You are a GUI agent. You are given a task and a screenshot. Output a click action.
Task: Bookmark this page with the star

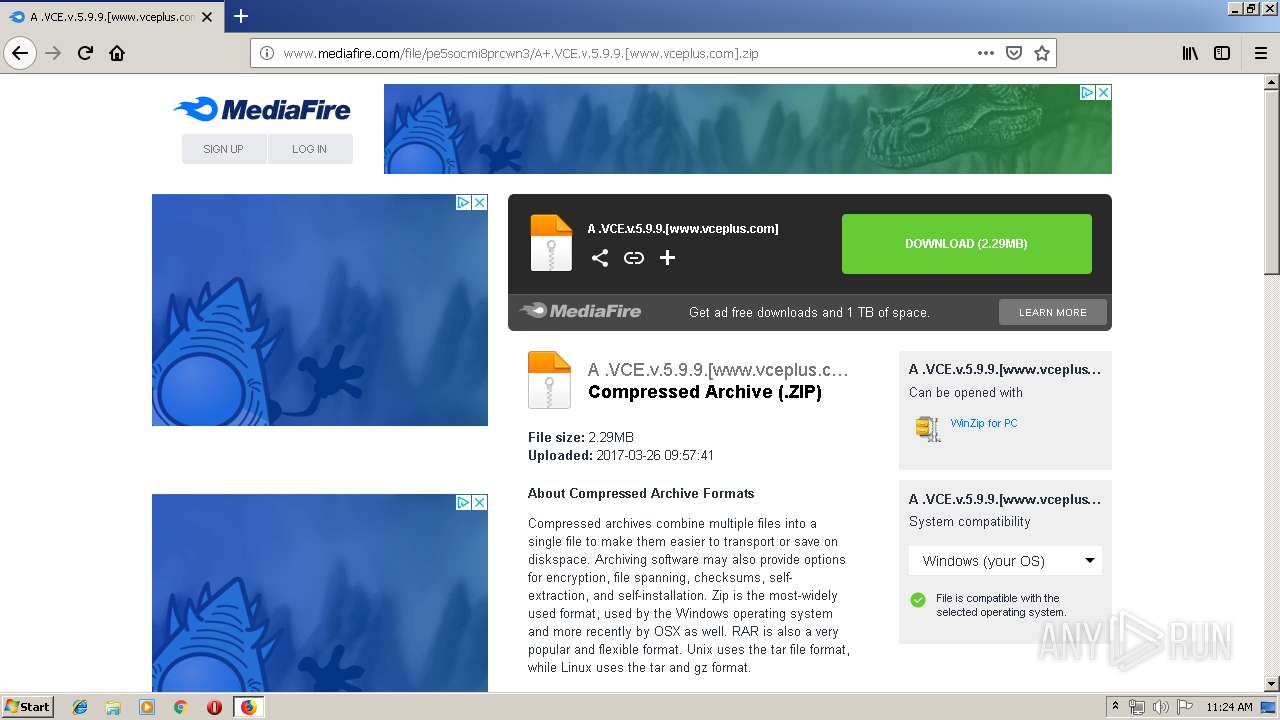point(1042,53)
